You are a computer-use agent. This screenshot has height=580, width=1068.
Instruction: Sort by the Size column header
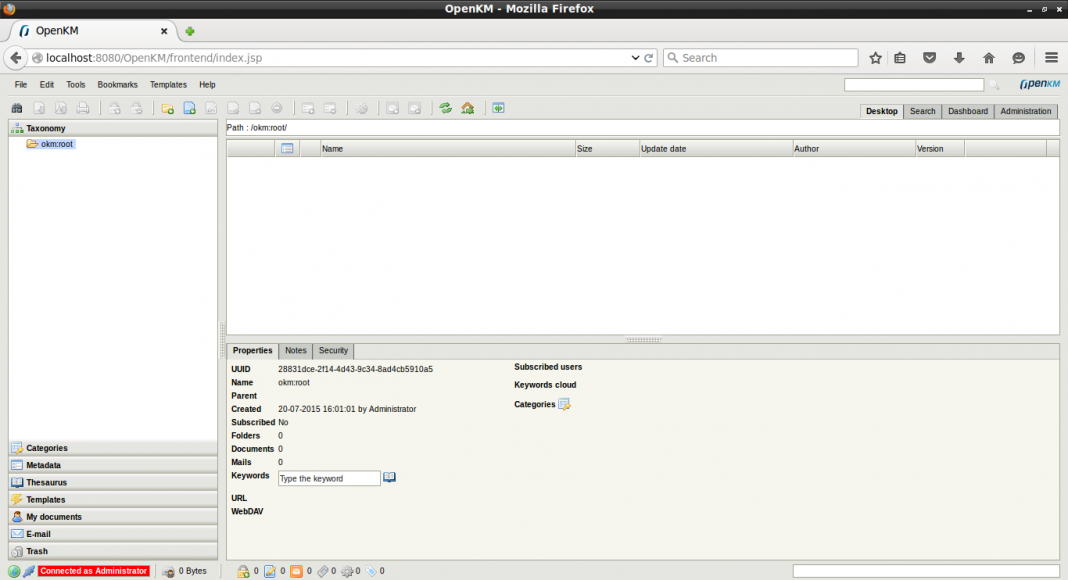(607, 148)
